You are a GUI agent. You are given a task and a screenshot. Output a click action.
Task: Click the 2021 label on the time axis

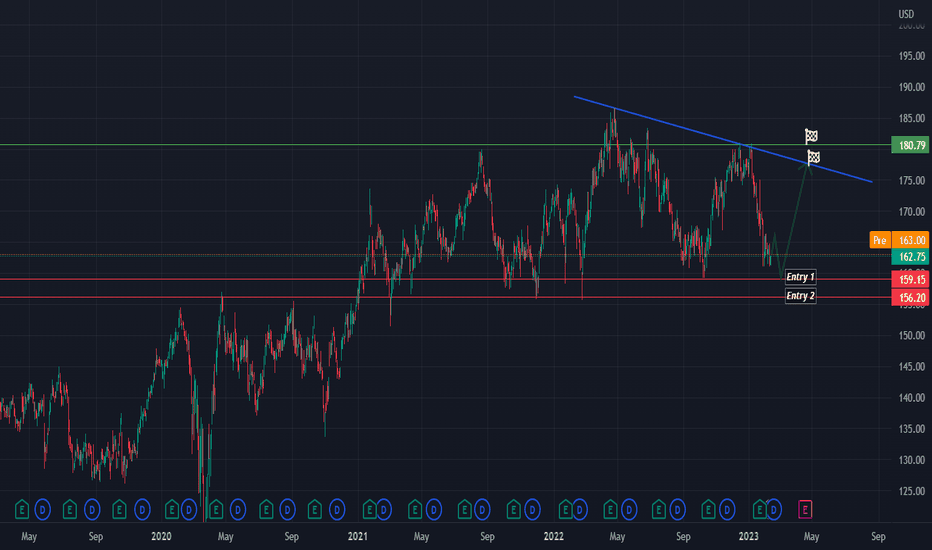click(357, 536)
